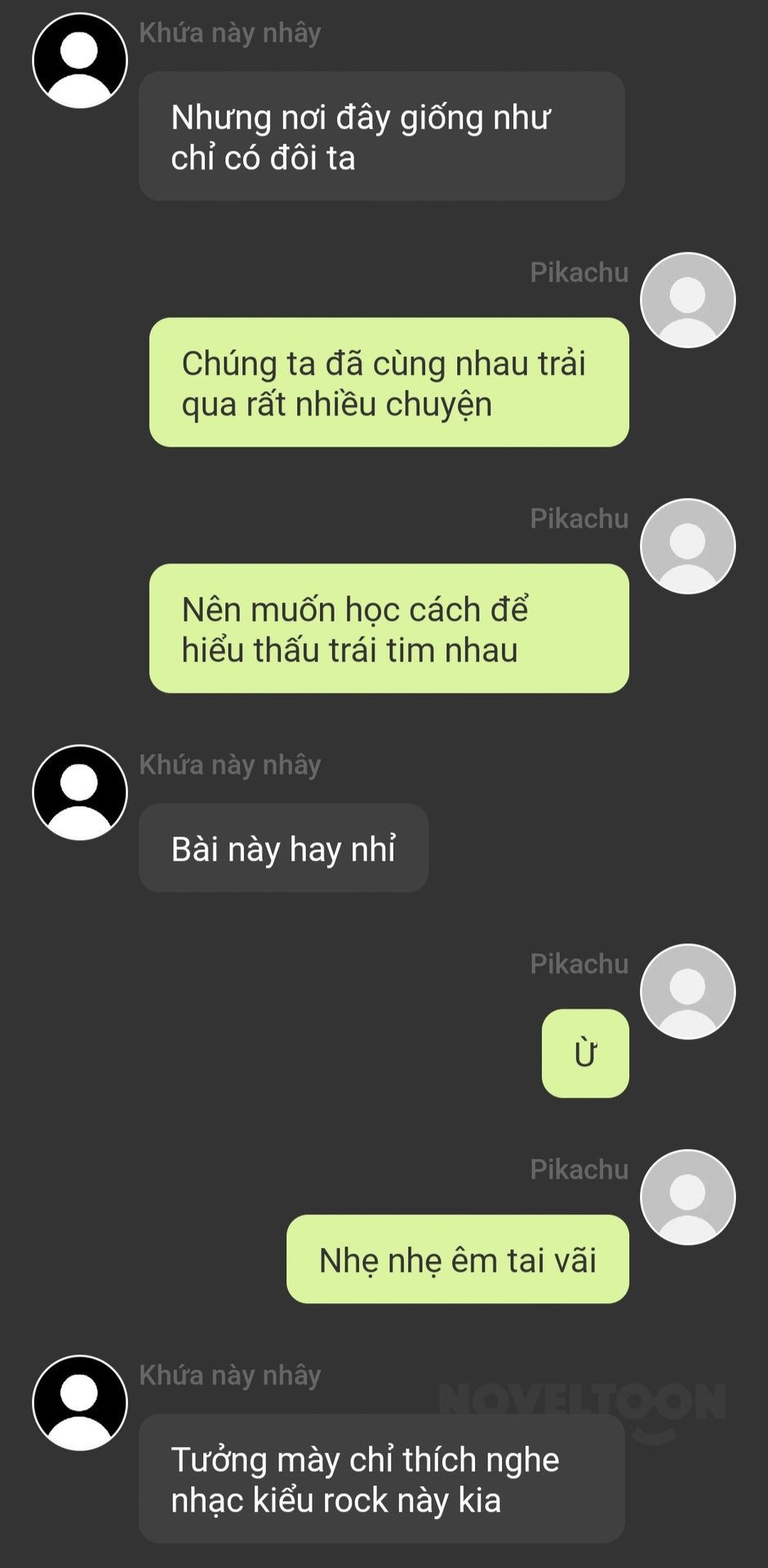Tap the "Khứa này nhây" name above "Nhưng nơi đây"
This screenshot has width=768, height=1568.
click(230, 33)
